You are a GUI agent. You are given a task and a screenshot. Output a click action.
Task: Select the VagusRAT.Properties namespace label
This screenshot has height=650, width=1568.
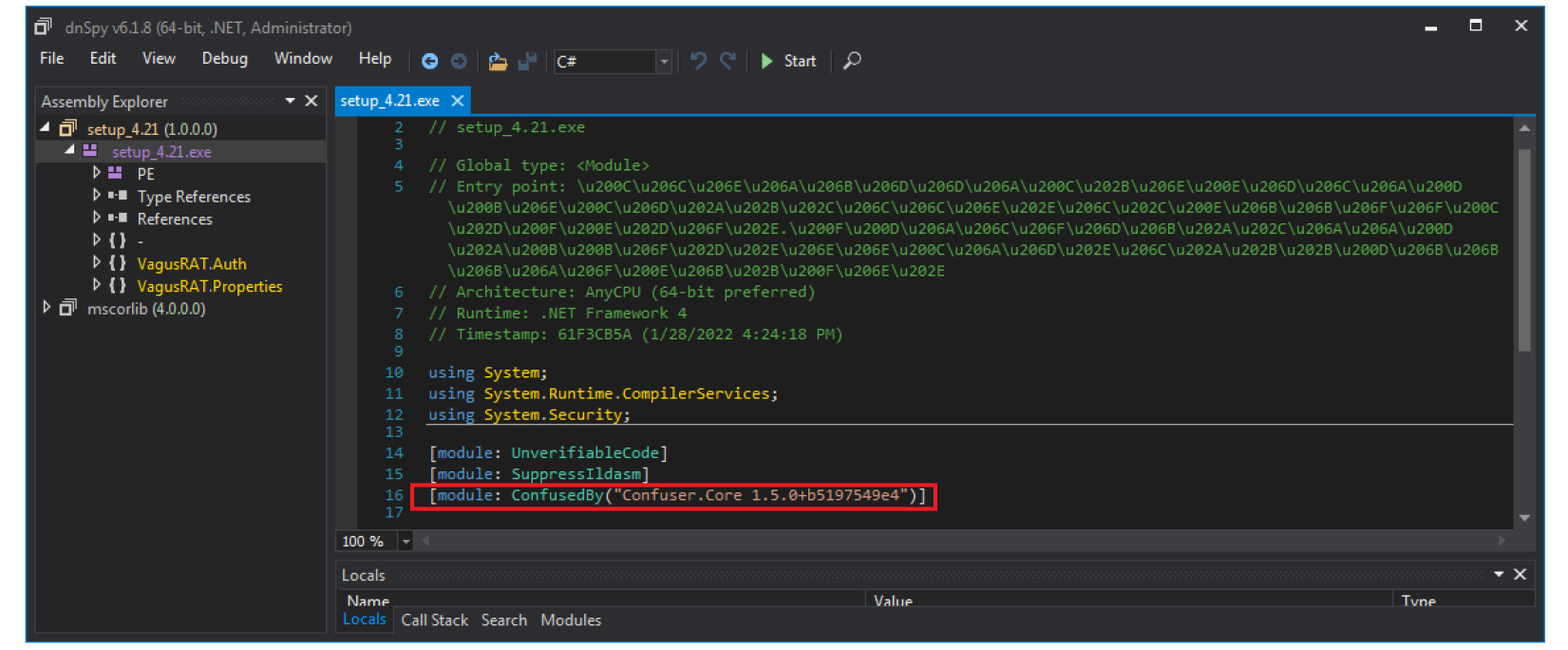210,286
